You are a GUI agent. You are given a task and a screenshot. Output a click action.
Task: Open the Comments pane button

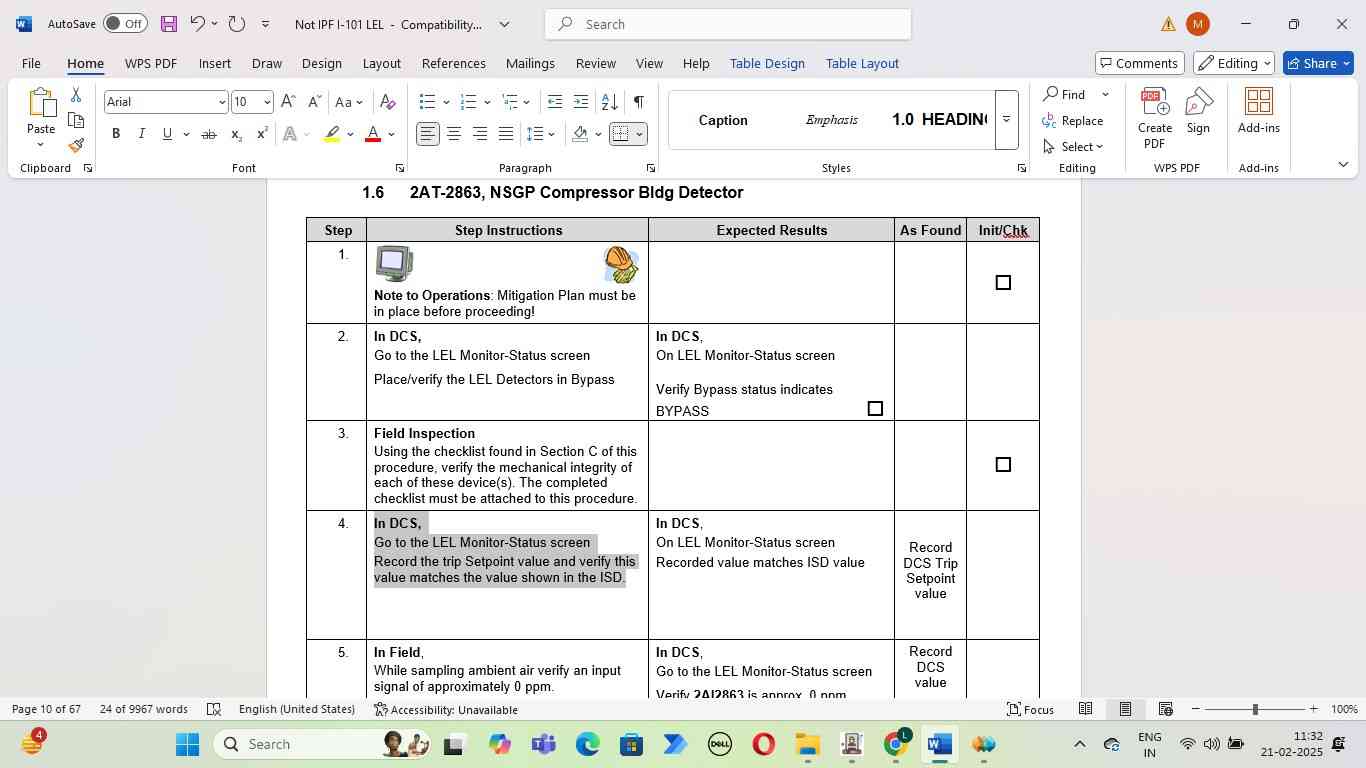click(1139, 63)
